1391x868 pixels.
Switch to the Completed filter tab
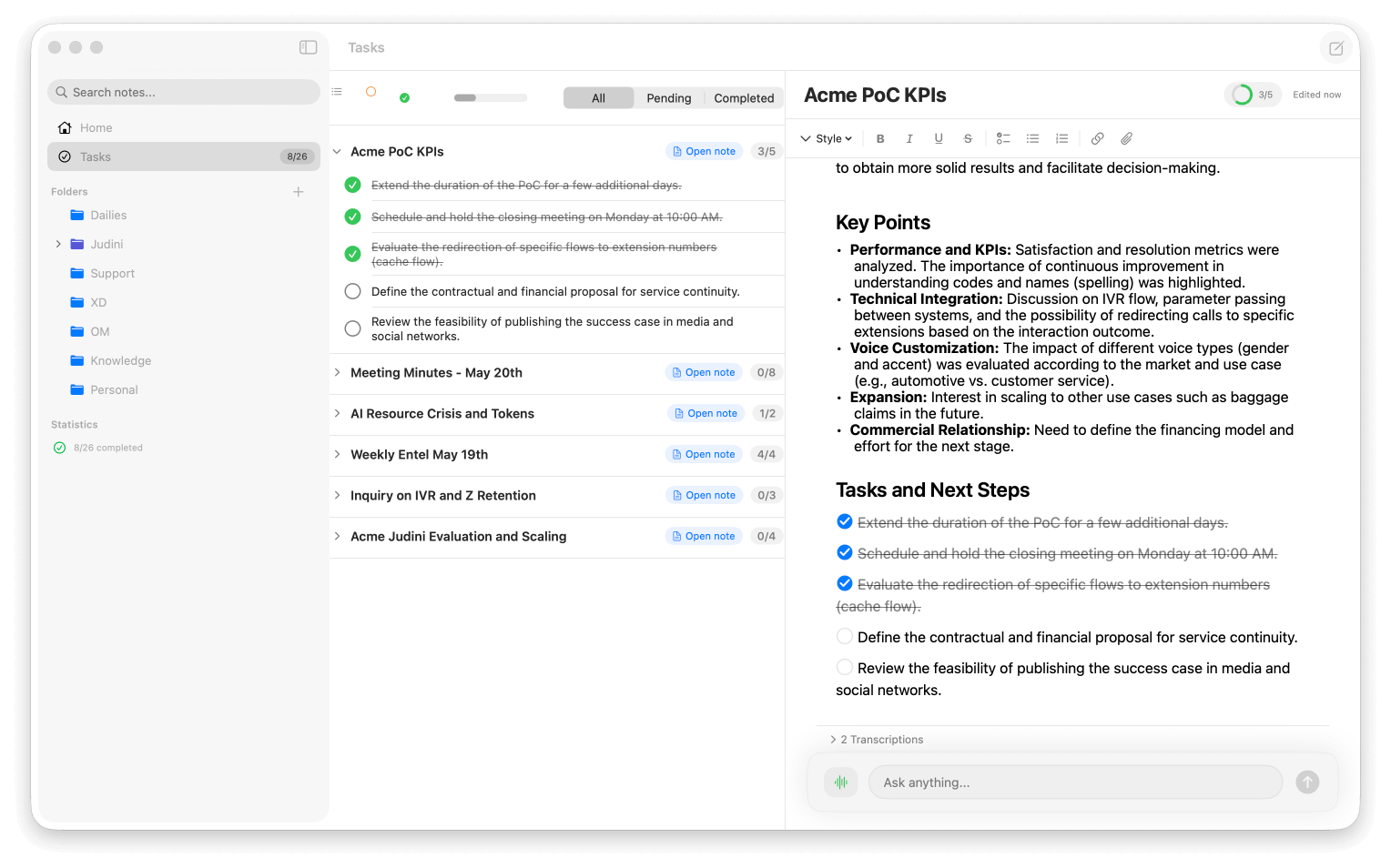[x=744, y=98]
